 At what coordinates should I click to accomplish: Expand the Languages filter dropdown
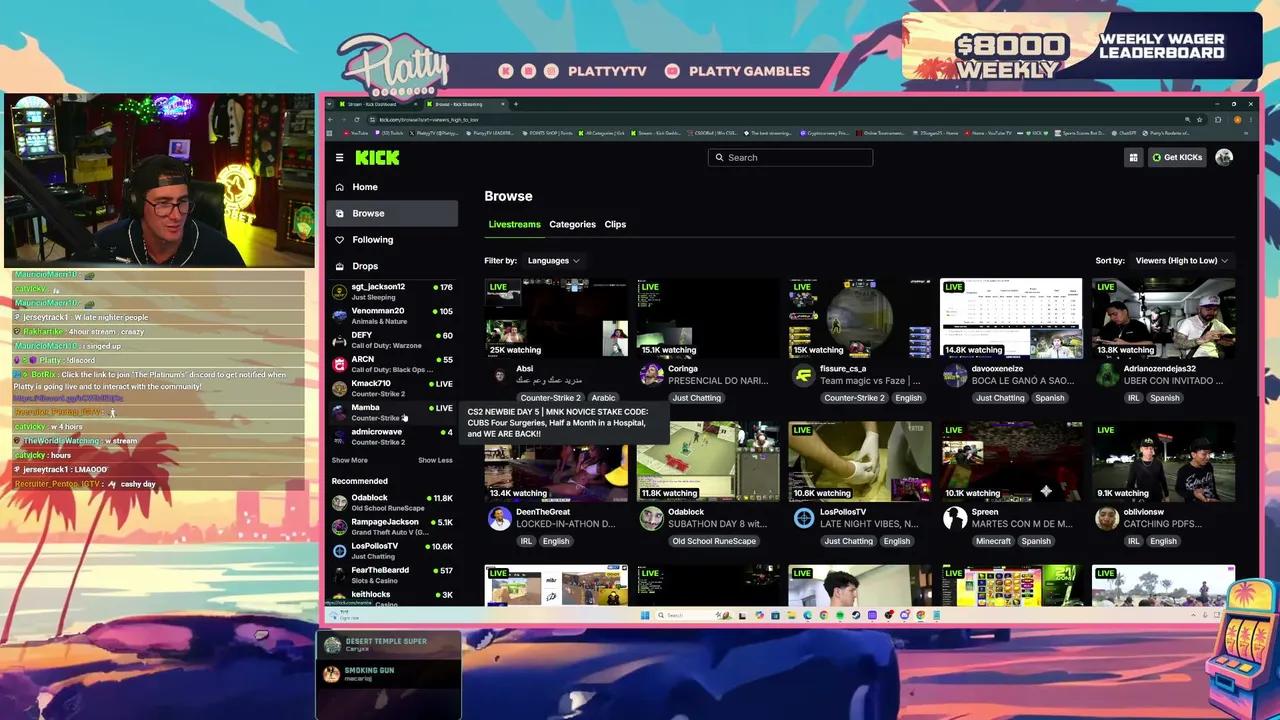[553, 261]
